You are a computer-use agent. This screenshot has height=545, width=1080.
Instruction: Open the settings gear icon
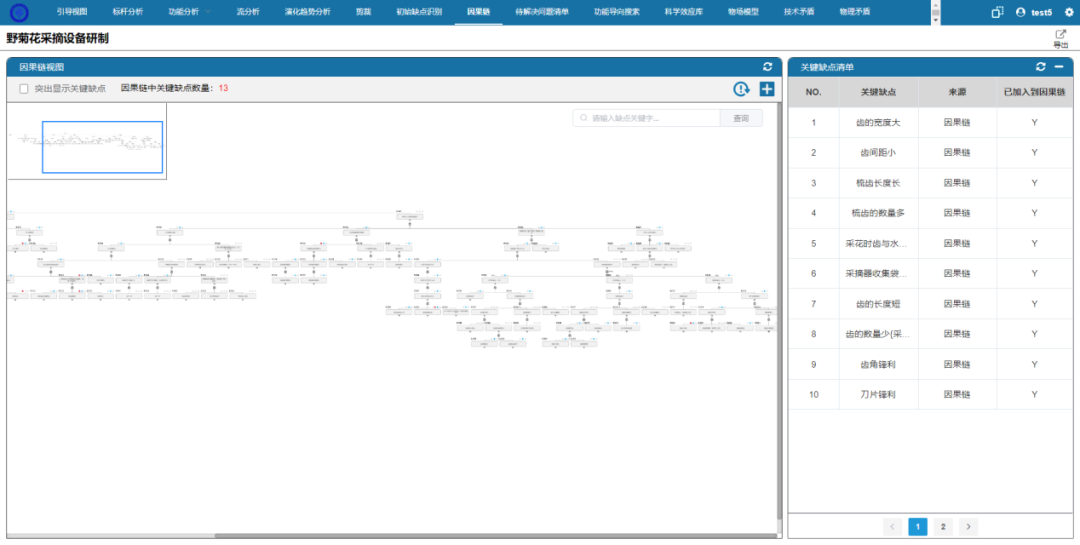1068,12
